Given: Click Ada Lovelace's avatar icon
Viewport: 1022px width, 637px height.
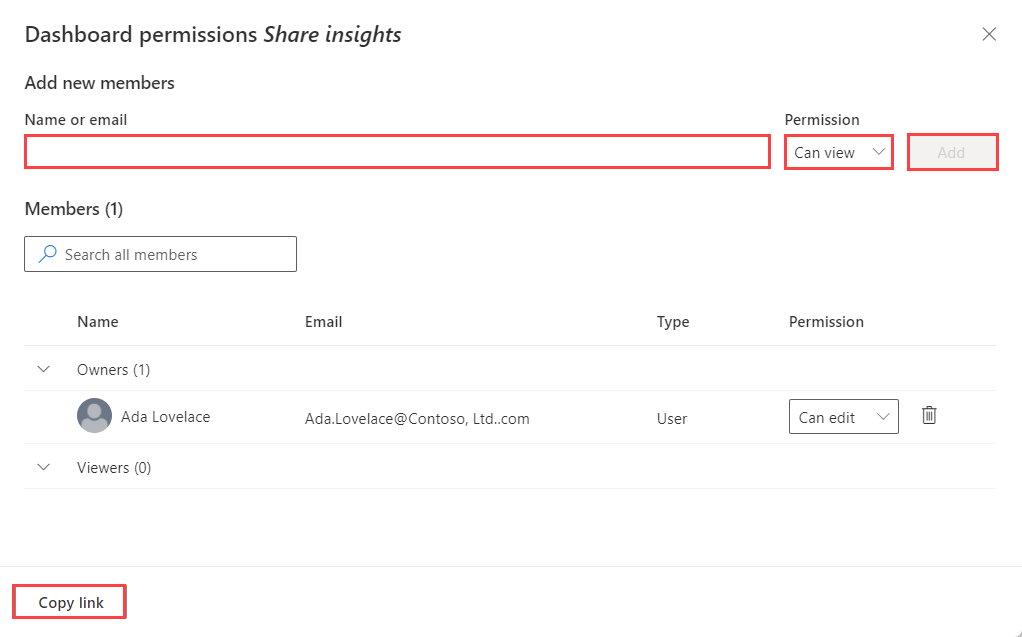Looking at the screenshot, I should click(x=95, y=415).
